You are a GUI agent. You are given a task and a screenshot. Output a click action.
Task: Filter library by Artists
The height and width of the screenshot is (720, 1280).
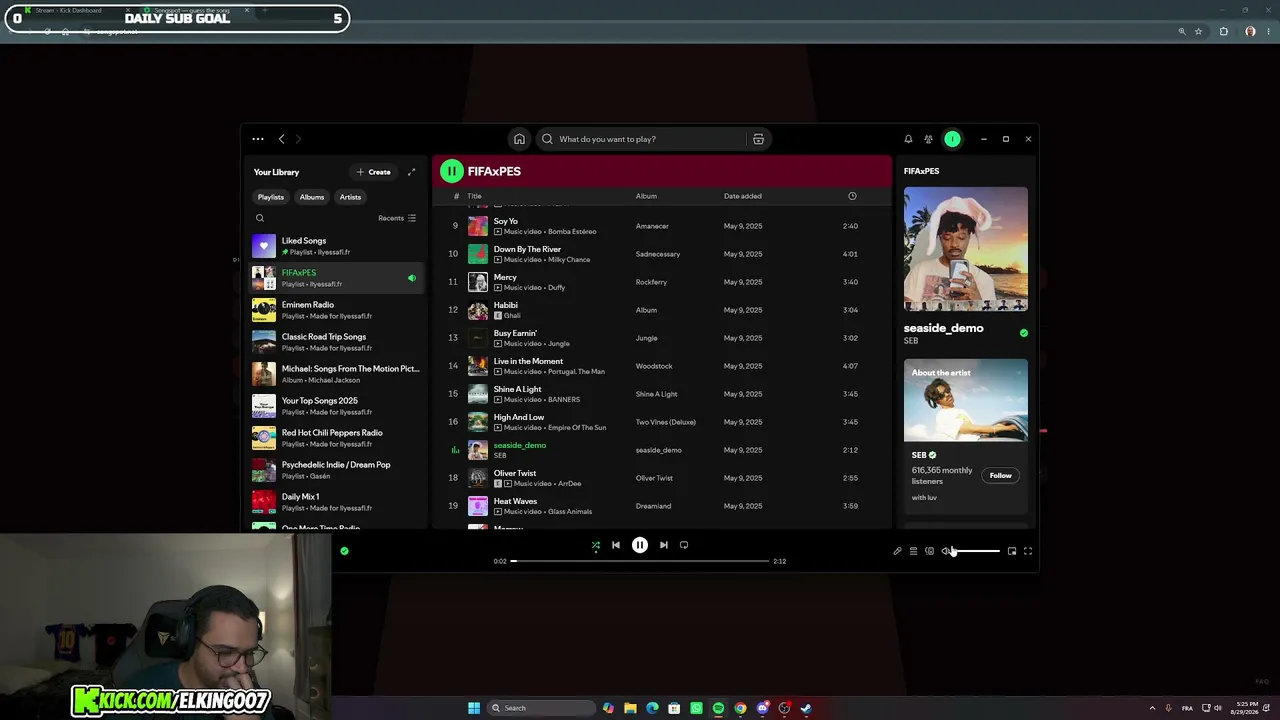(x=350, y=197)
